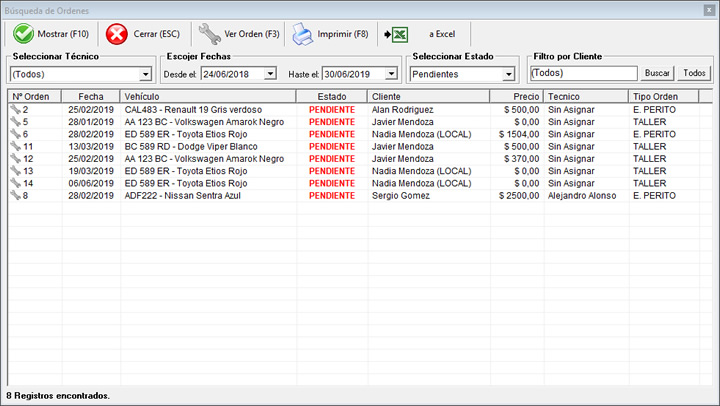Sort by Vehículo column header
This screenshot has width=720, height=406.
point(208,96)
